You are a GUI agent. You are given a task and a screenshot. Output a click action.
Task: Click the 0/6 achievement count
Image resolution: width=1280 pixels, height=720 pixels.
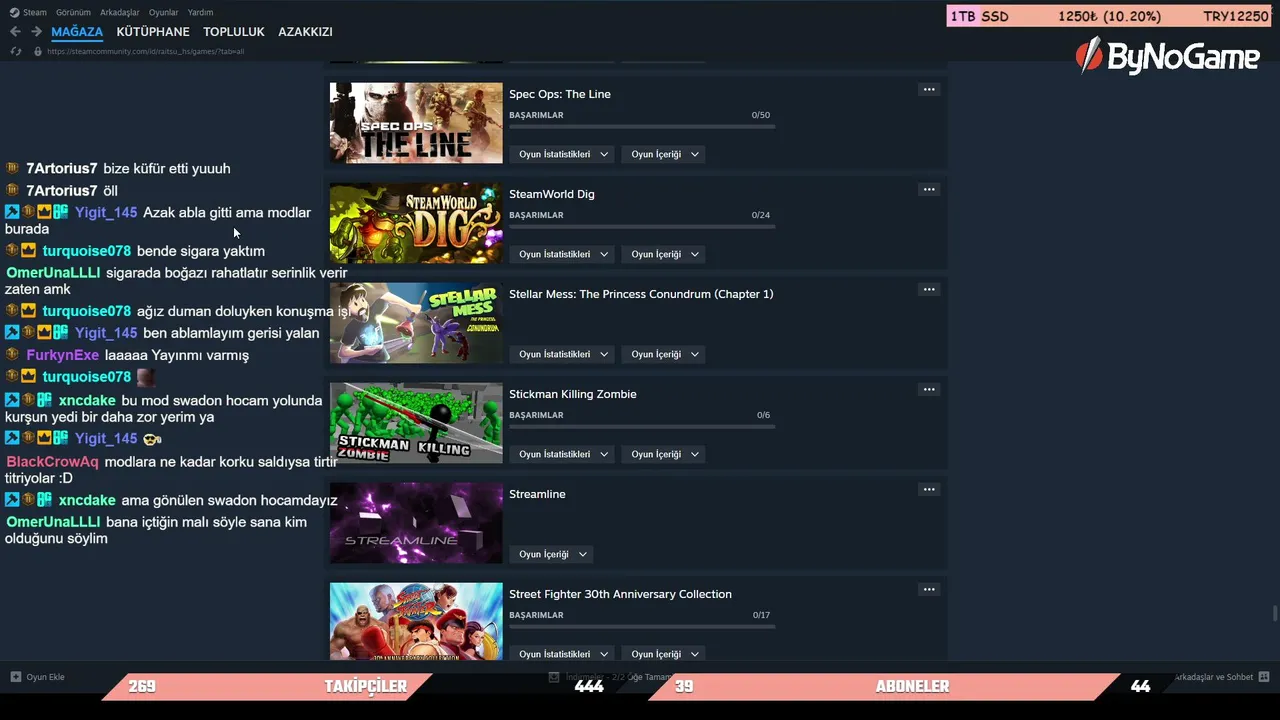tap(763, 415)
